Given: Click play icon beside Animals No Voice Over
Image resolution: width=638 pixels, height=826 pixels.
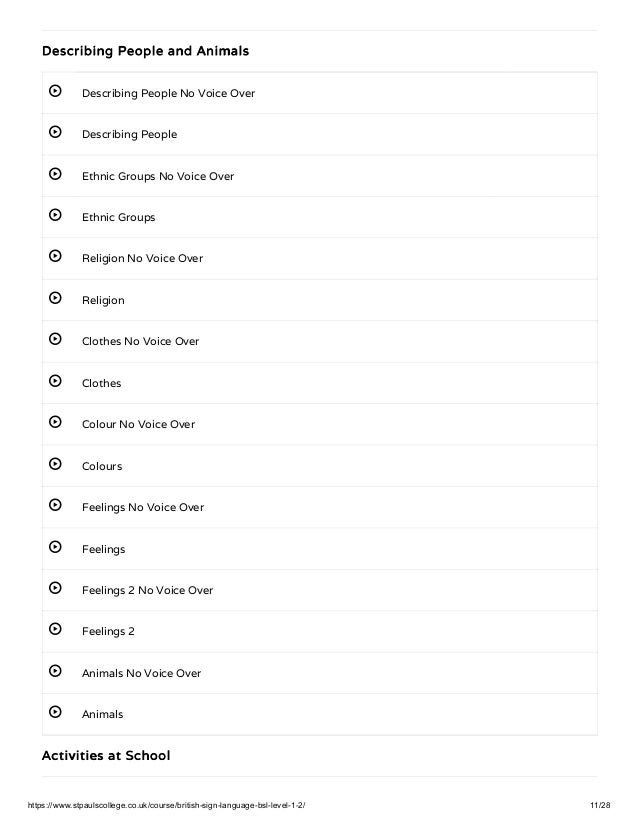Looking at the screenshot, I should 56,673.
